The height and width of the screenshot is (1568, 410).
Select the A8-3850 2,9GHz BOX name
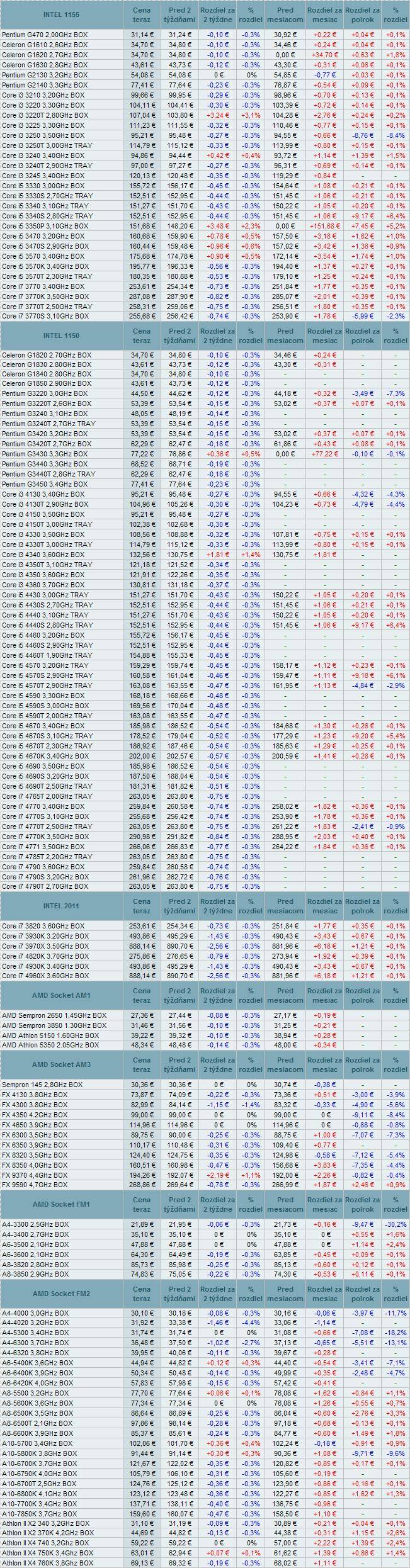pos(35,1274)
